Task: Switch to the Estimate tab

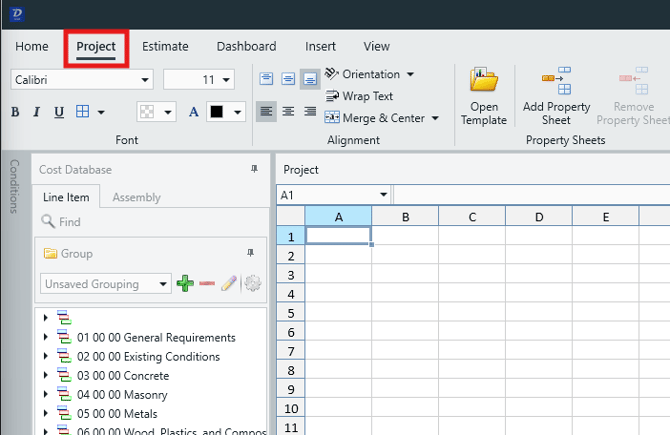Action: 165,47
